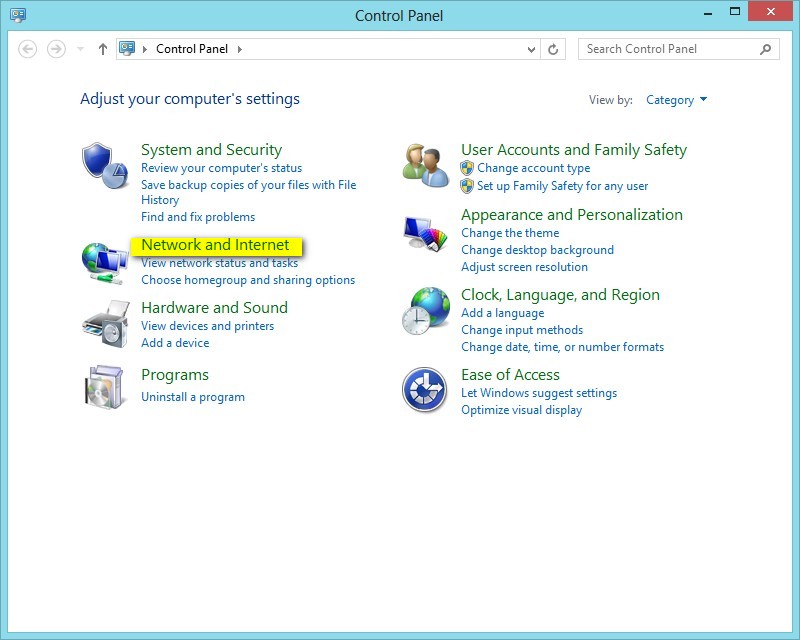This screenshot has height=640, width=800.
Task: Click the Programs disc box icon
Action: (x=105, y=387)
